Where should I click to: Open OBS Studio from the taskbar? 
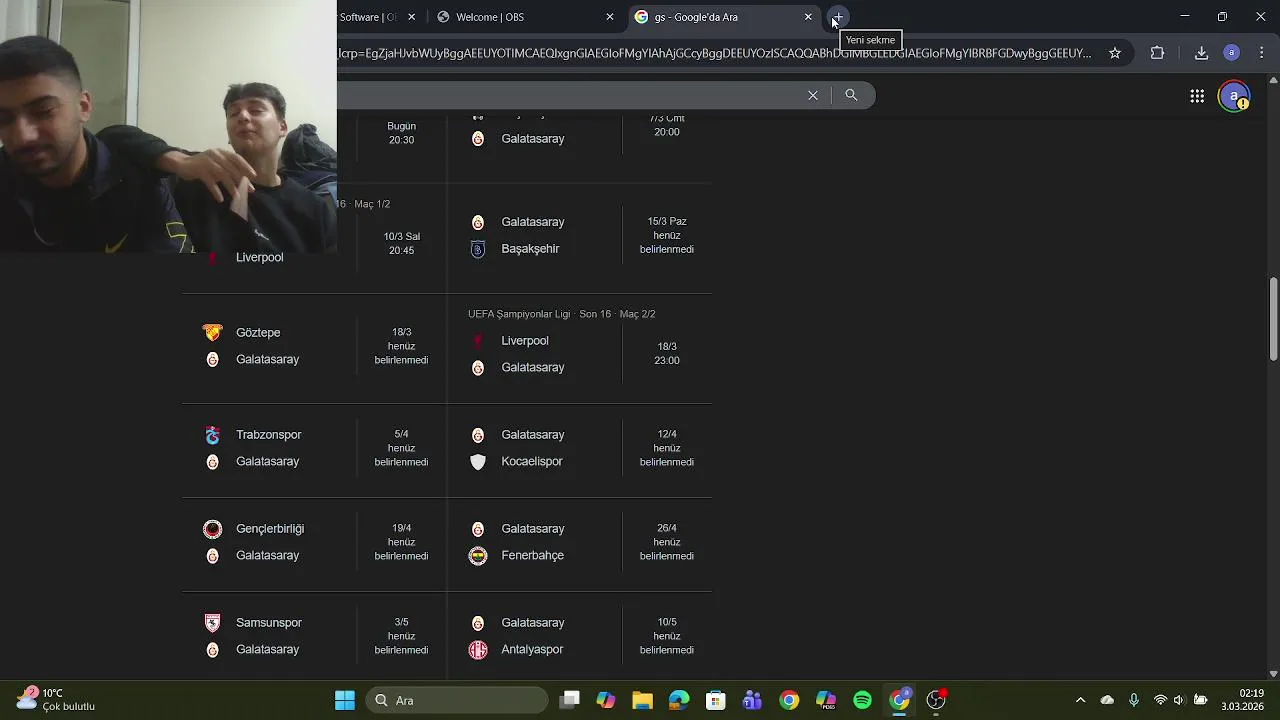[x=936, y=700]
